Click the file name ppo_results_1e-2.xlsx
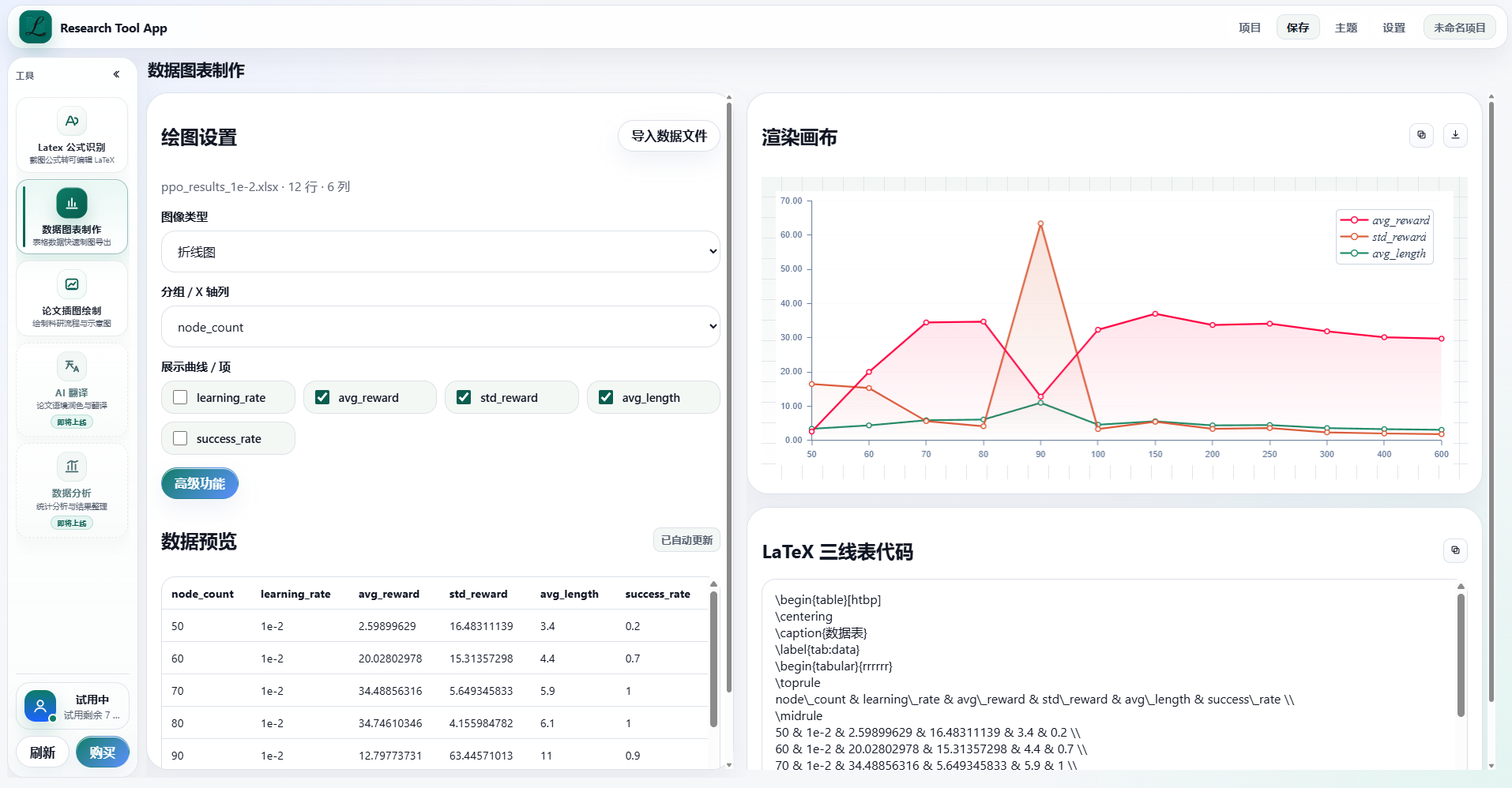 (220, 187)
